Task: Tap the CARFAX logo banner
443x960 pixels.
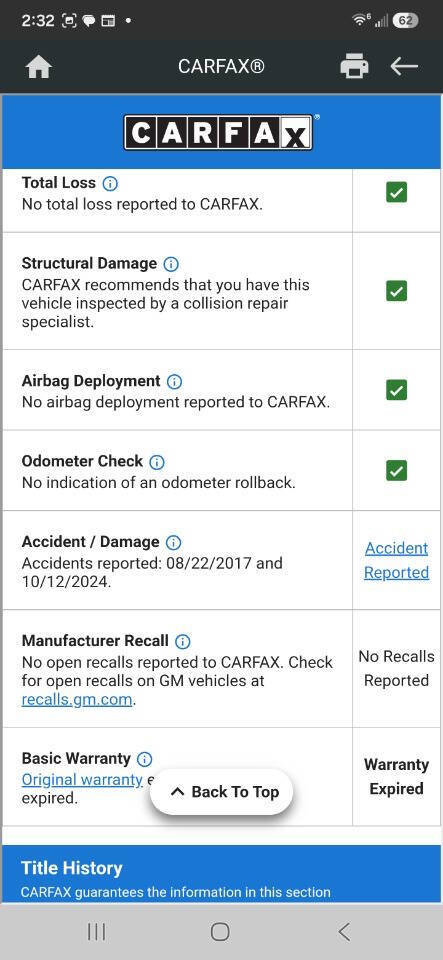Action: (x=220, y=132)
